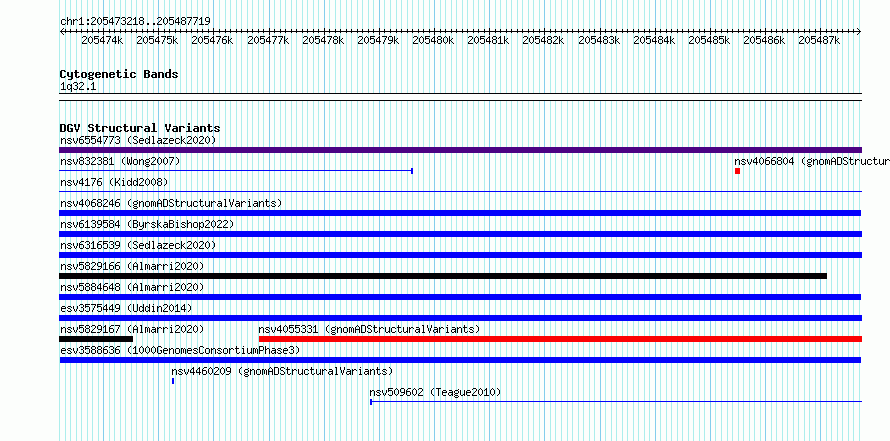The height and width of the screenshot is (441, 890).
Task: Click the nsv4055331 gnomAD label
Action: [x=369, y=329]
